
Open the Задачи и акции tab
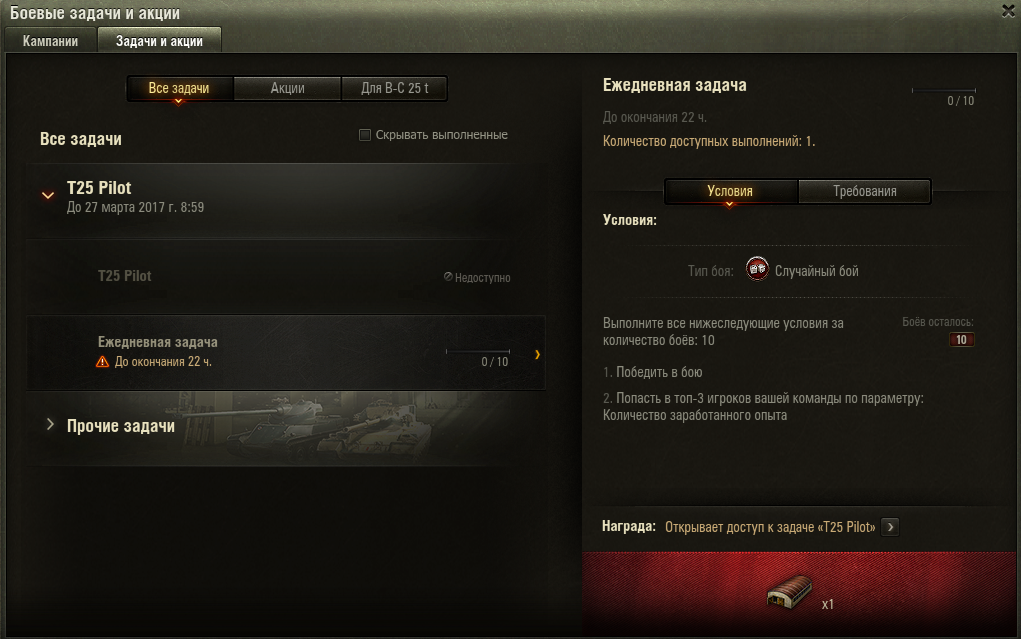click(x=160, y=41)
